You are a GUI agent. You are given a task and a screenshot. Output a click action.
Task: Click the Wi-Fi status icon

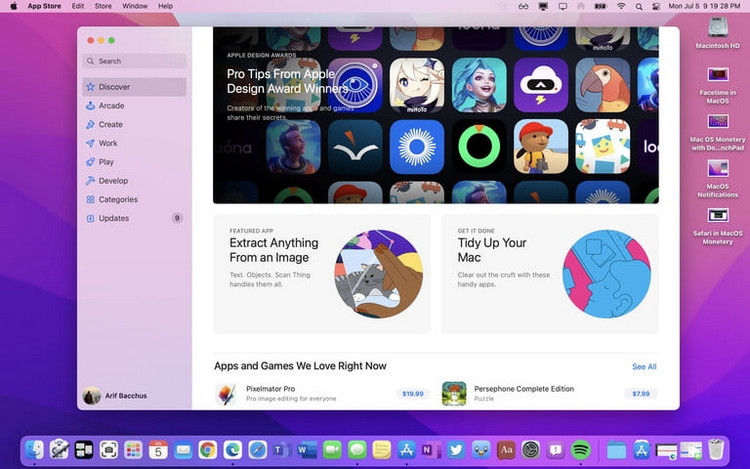coord(621,6)
